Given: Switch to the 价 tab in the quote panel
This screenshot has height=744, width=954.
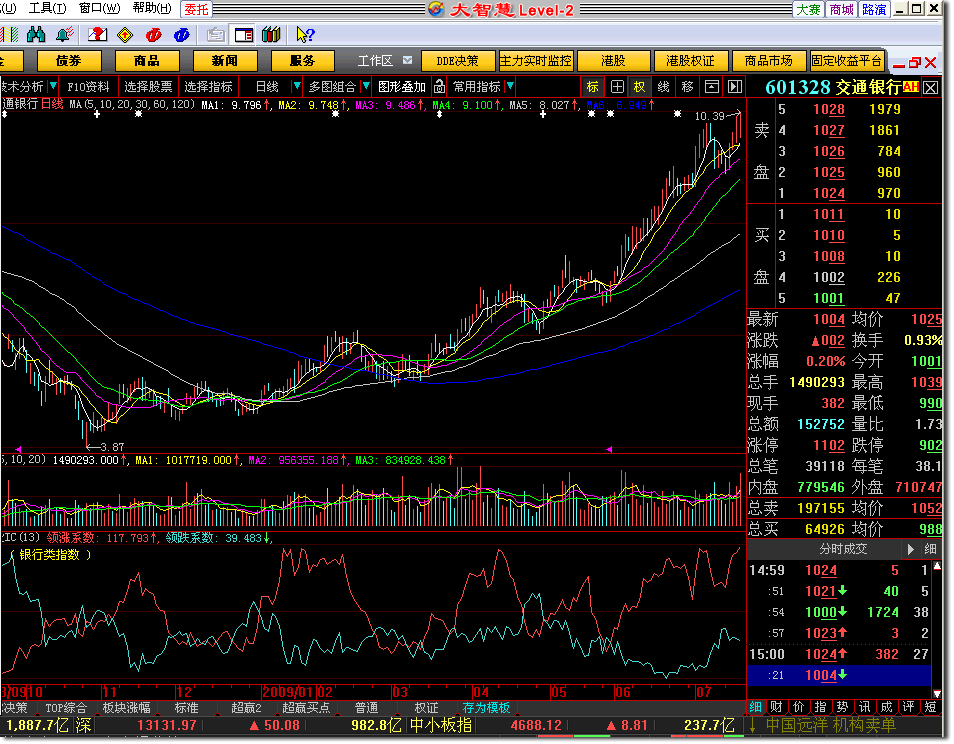Looking at the screenshot, I should click(798, 707).
